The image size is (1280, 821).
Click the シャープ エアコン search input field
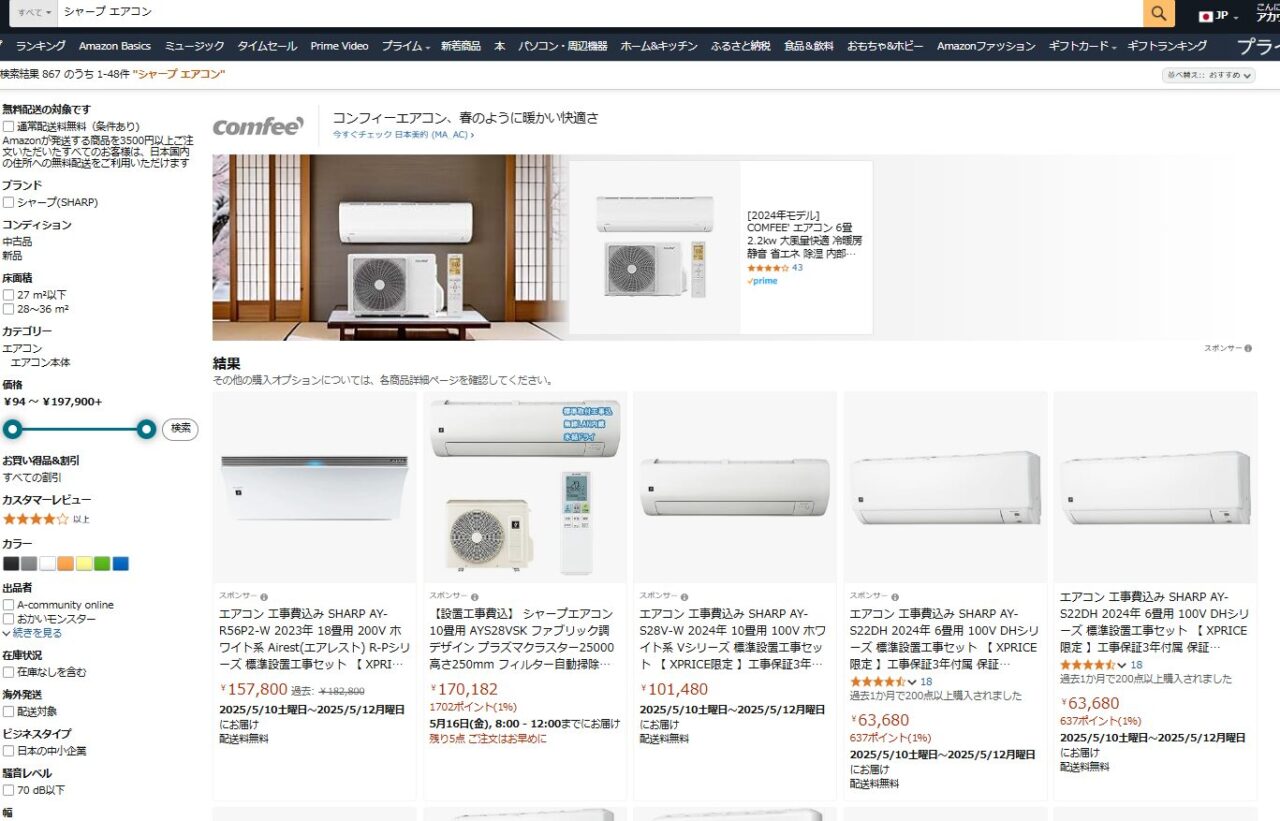tap(600, 12)
